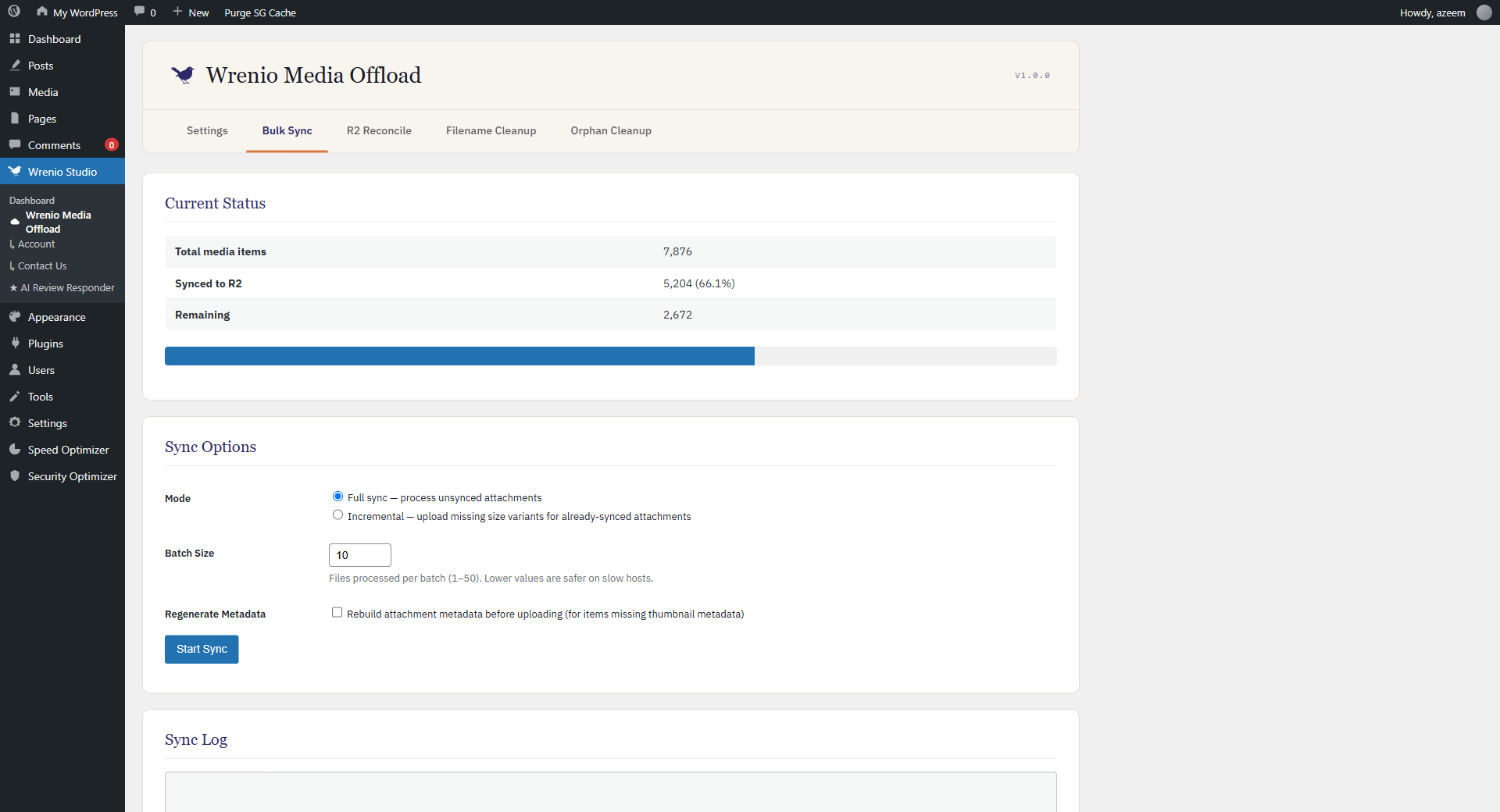Click the Posts pin icon
The image size is (1500, 812).
click(15, 65)
